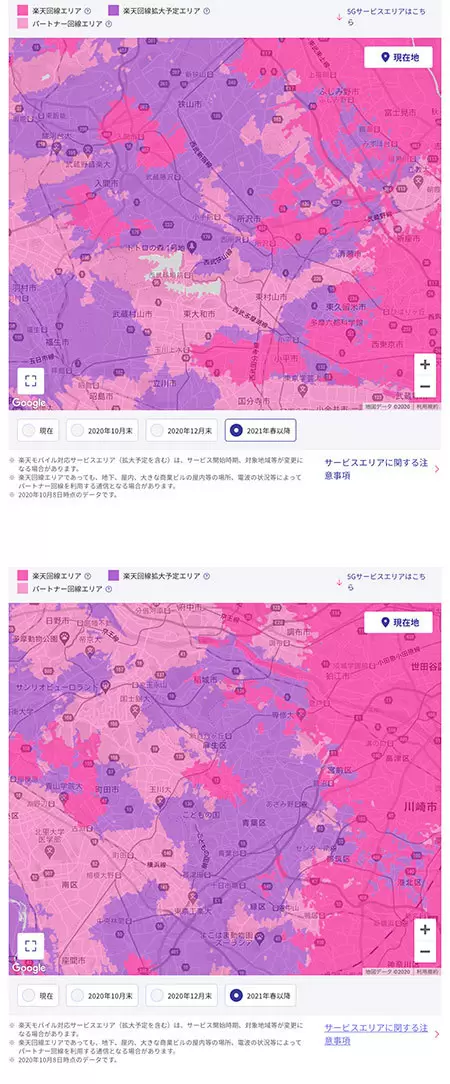Open fullscreen view of upper map

pyautogui.click(x=30, y=381)
